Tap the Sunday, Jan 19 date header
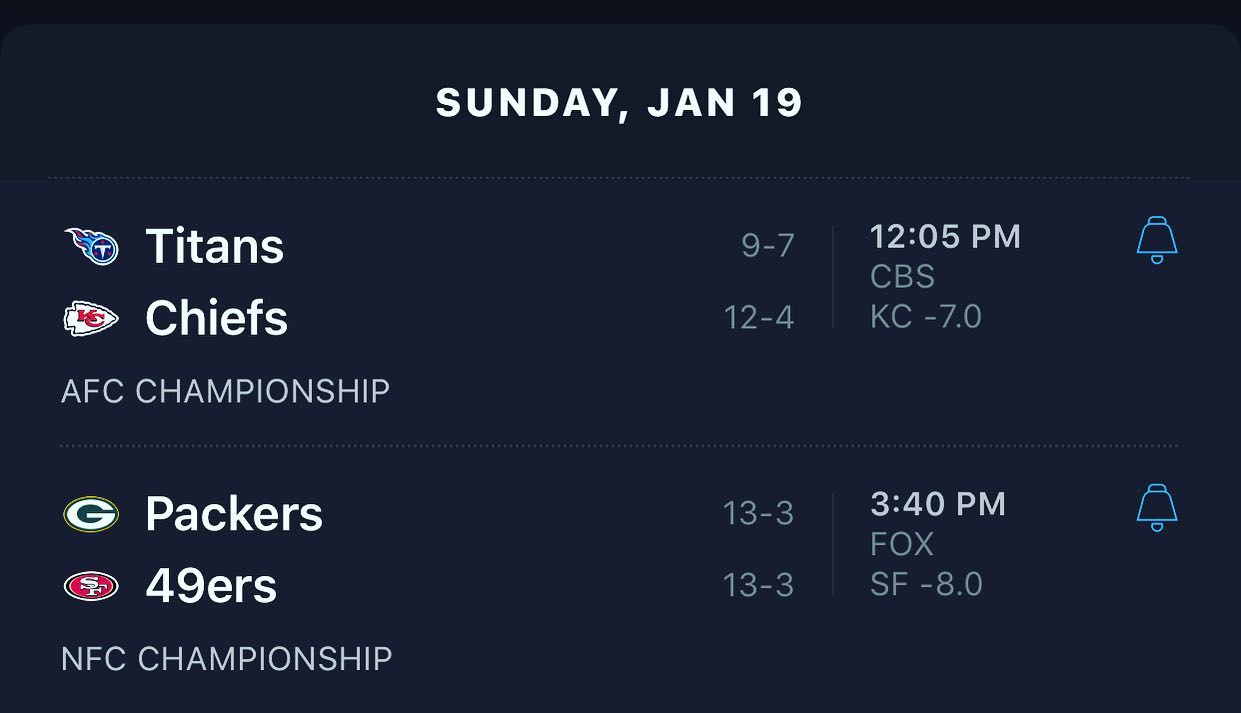This screenshot has height=713, width=1241. [x=620, y=103]
